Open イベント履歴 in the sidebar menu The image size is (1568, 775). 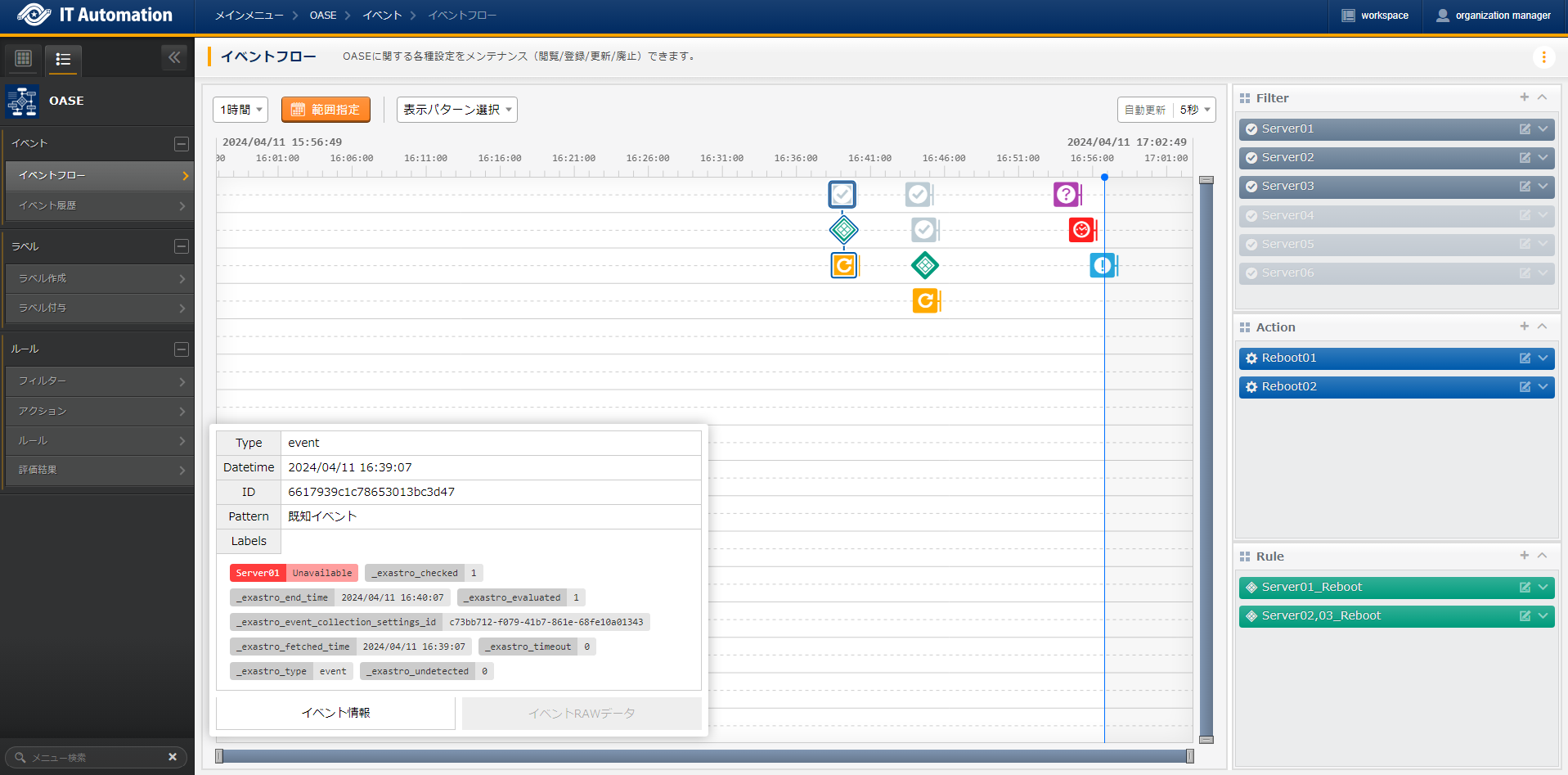pos(99,205)
